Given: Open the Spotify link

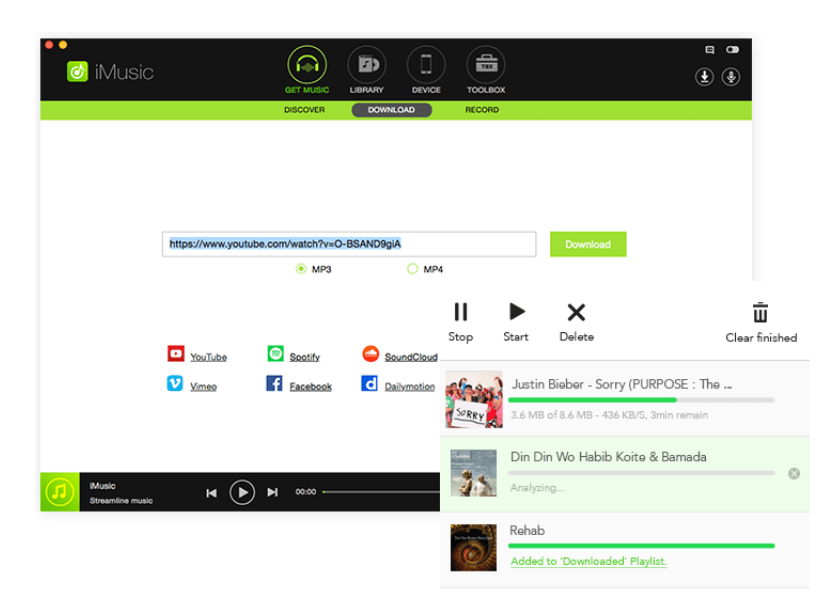Looking at the screenshot, I should [x=304, y=357].
